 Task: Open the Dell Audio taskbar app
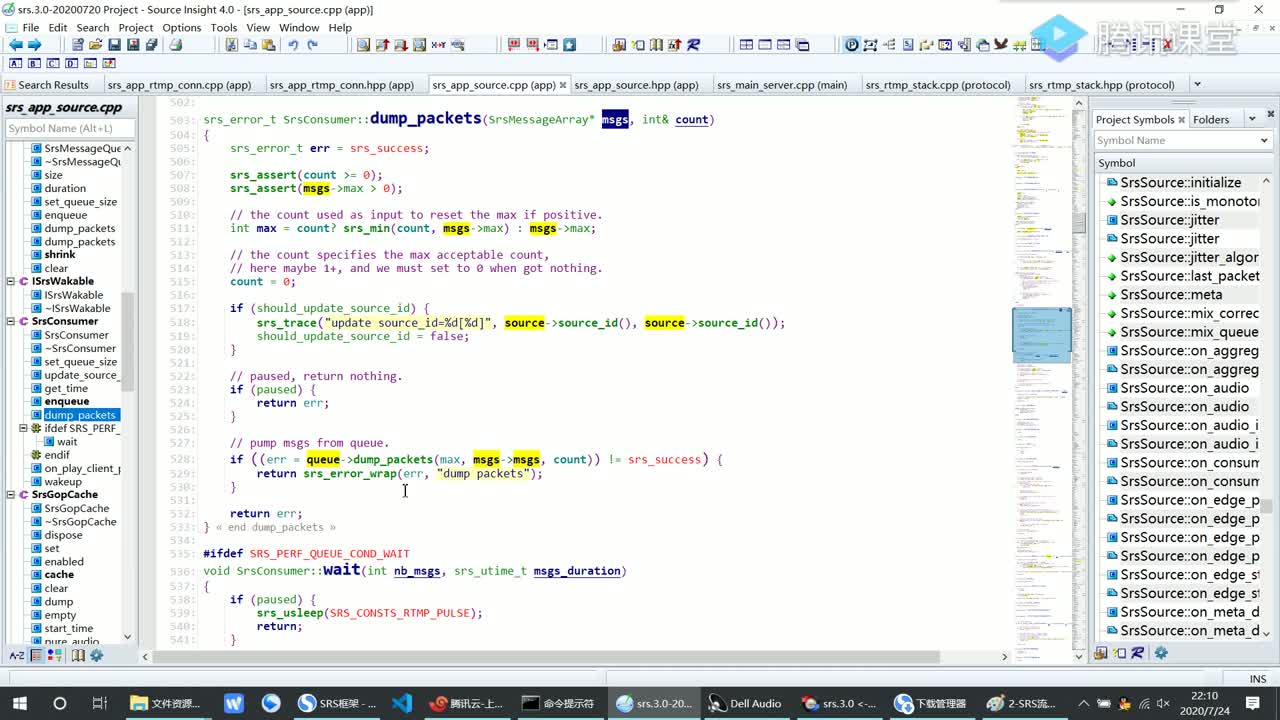[x=745, y=703]
